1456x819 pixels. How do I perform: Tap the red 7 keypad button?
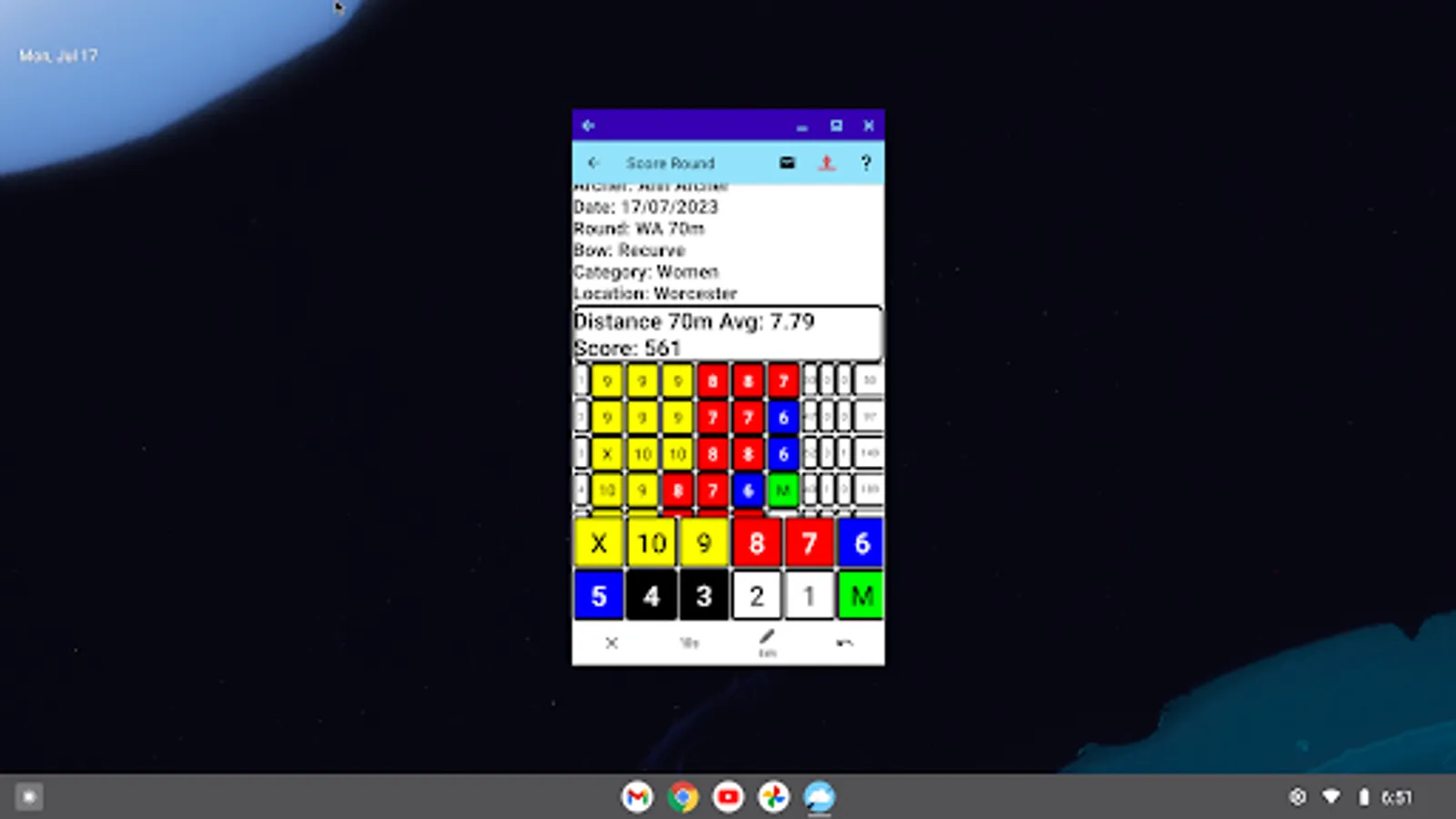click(x=810, y=543)
